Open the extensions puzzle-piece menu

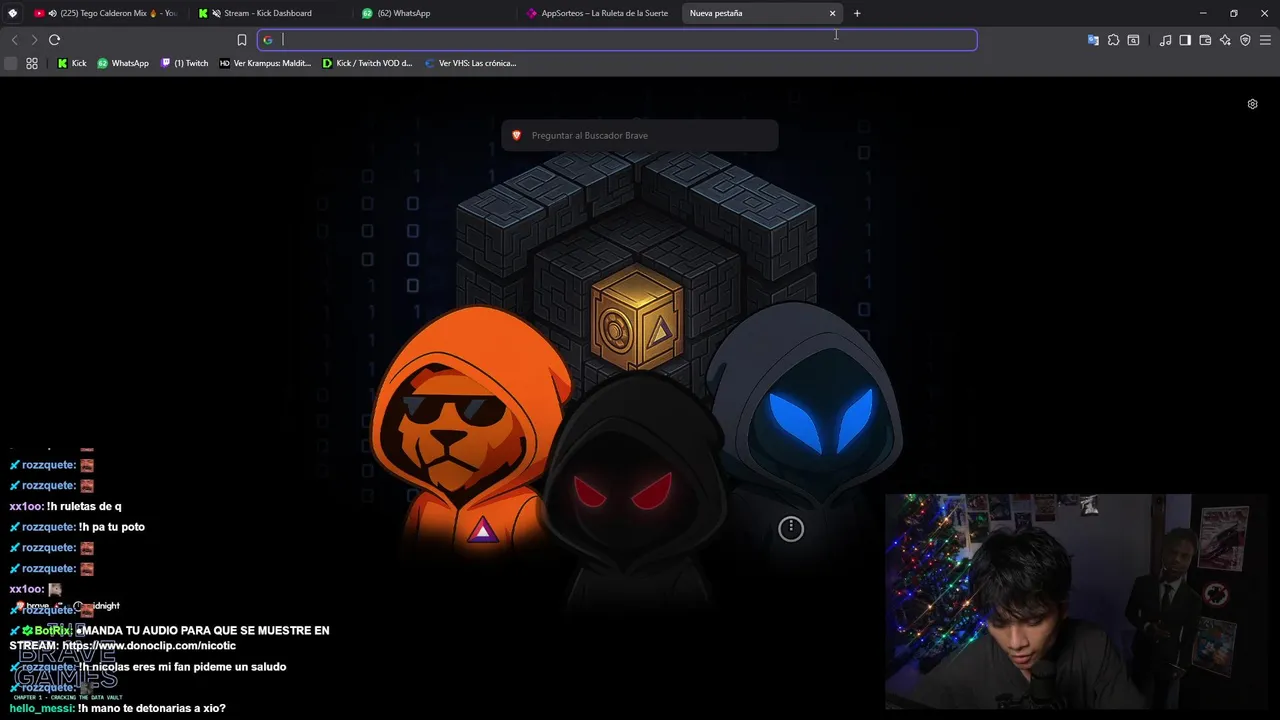1113,40
